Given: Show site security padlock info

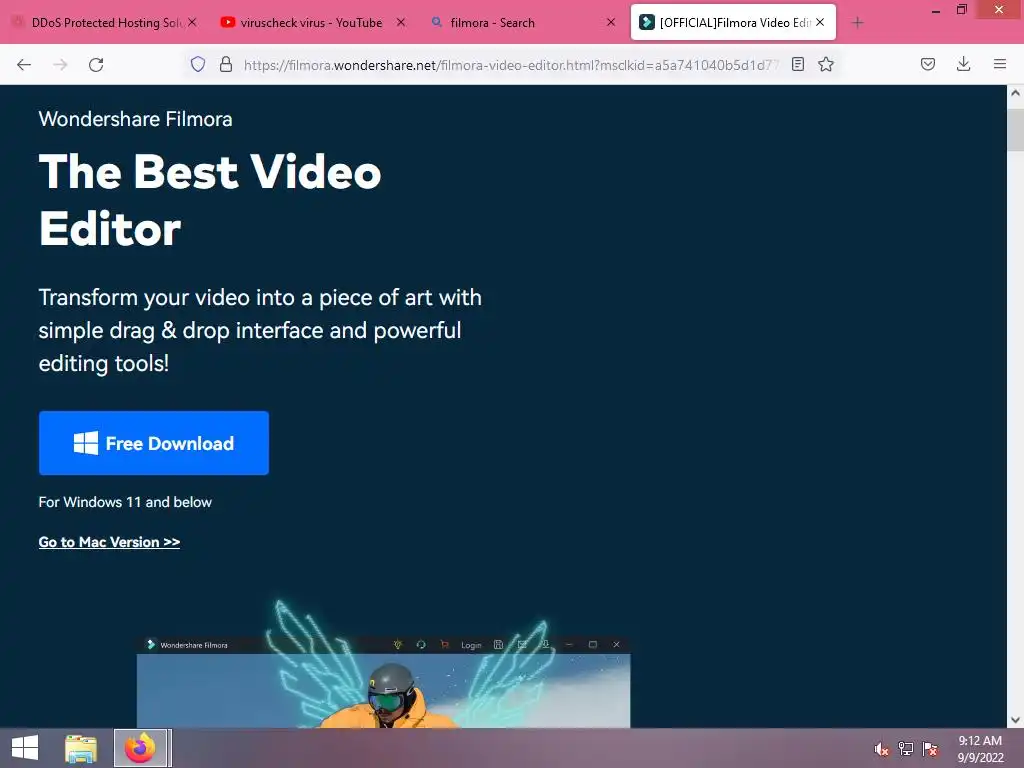Looking at the screenshot, I should [x=226, y=64].
